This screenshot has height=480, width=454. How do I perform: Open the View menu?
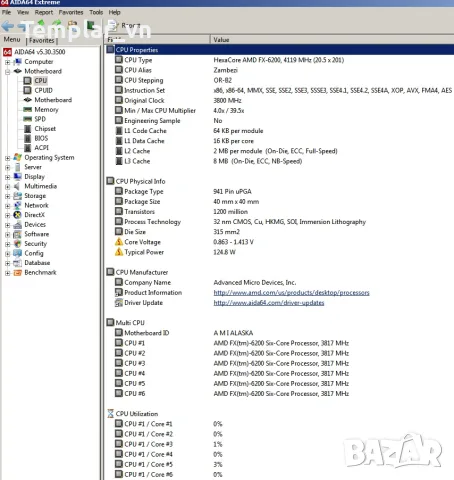[23, 12]
